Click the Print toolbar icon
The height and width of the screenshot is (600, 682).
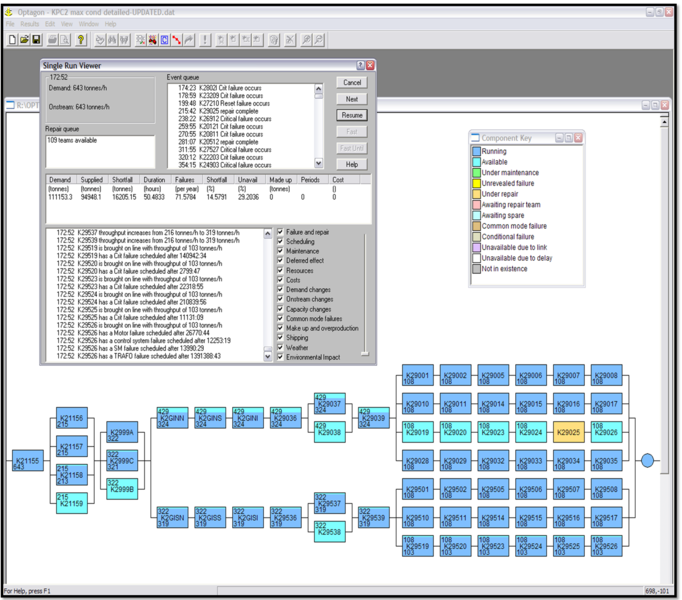(x=52, y=40)
